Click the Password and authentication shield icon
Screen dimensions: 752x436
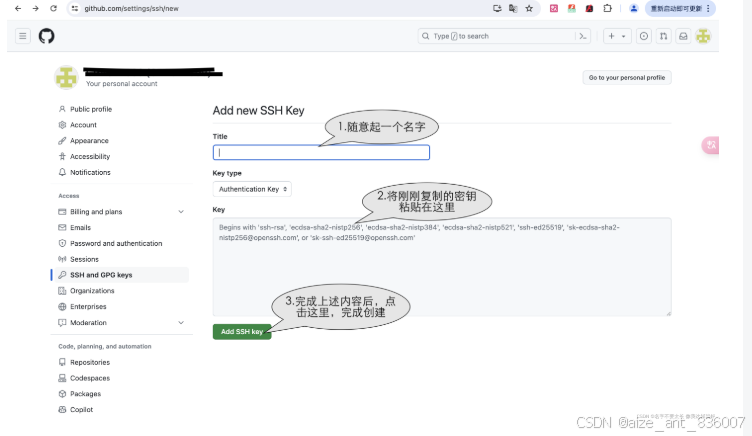62,243
